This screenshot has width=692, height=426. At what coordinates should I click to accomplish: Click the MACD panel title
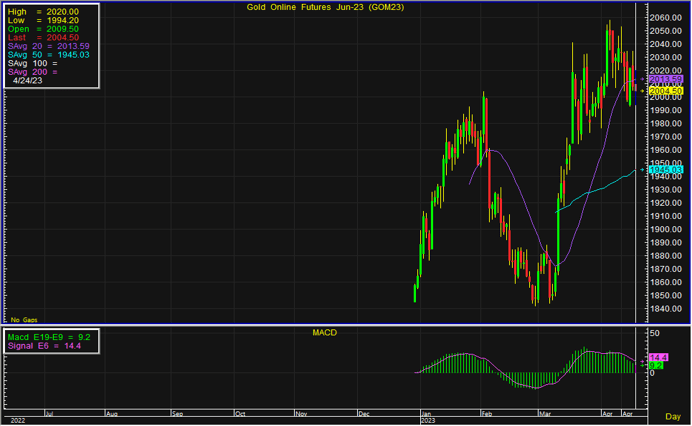coord(322,330)
